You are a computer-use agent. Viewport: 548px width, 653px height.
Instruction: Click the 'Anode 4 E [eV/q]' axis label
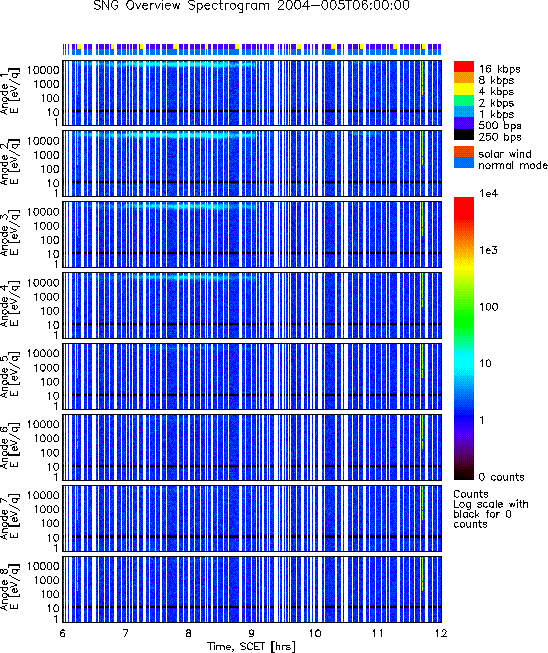(x=9, y=305)
